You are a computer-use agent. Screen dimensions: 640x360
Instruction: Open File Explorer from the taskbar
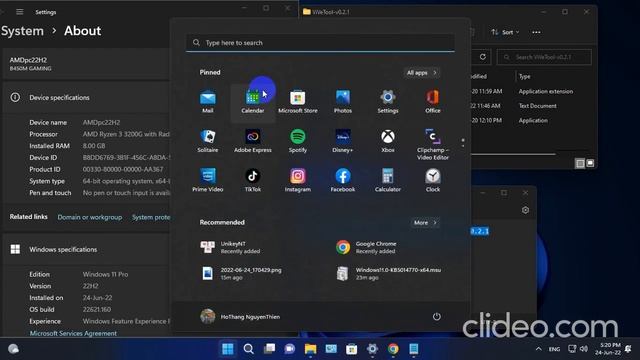click(310, 349)
